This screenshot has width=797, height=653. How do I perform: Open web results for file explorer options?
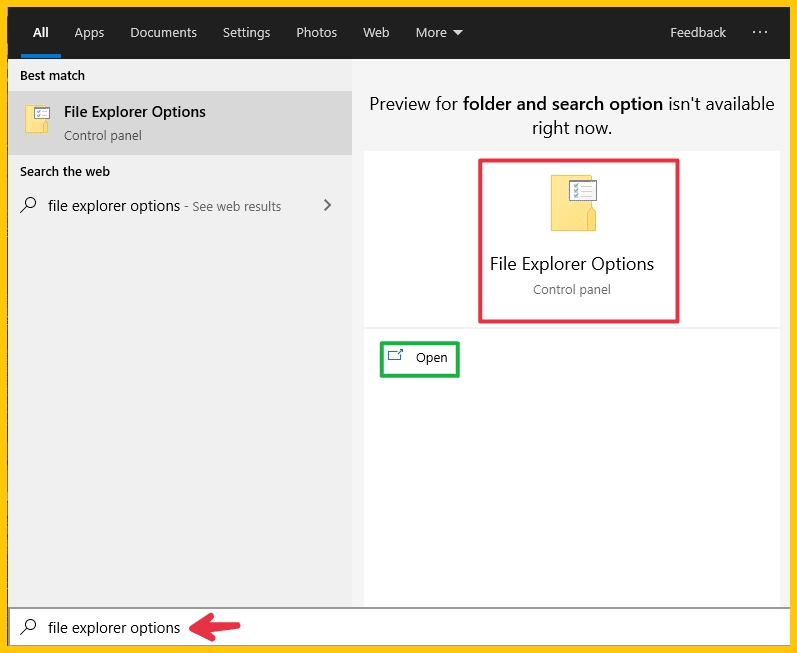click(180, 206)
